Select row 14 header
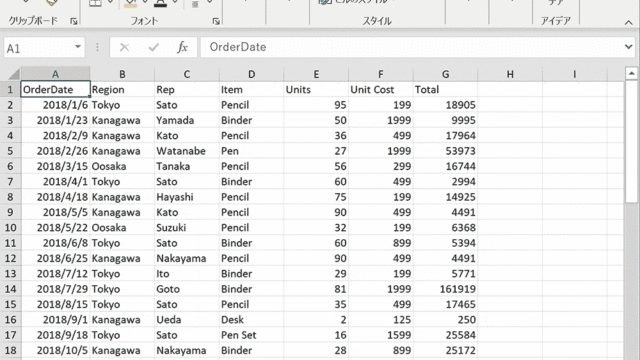 10,289
